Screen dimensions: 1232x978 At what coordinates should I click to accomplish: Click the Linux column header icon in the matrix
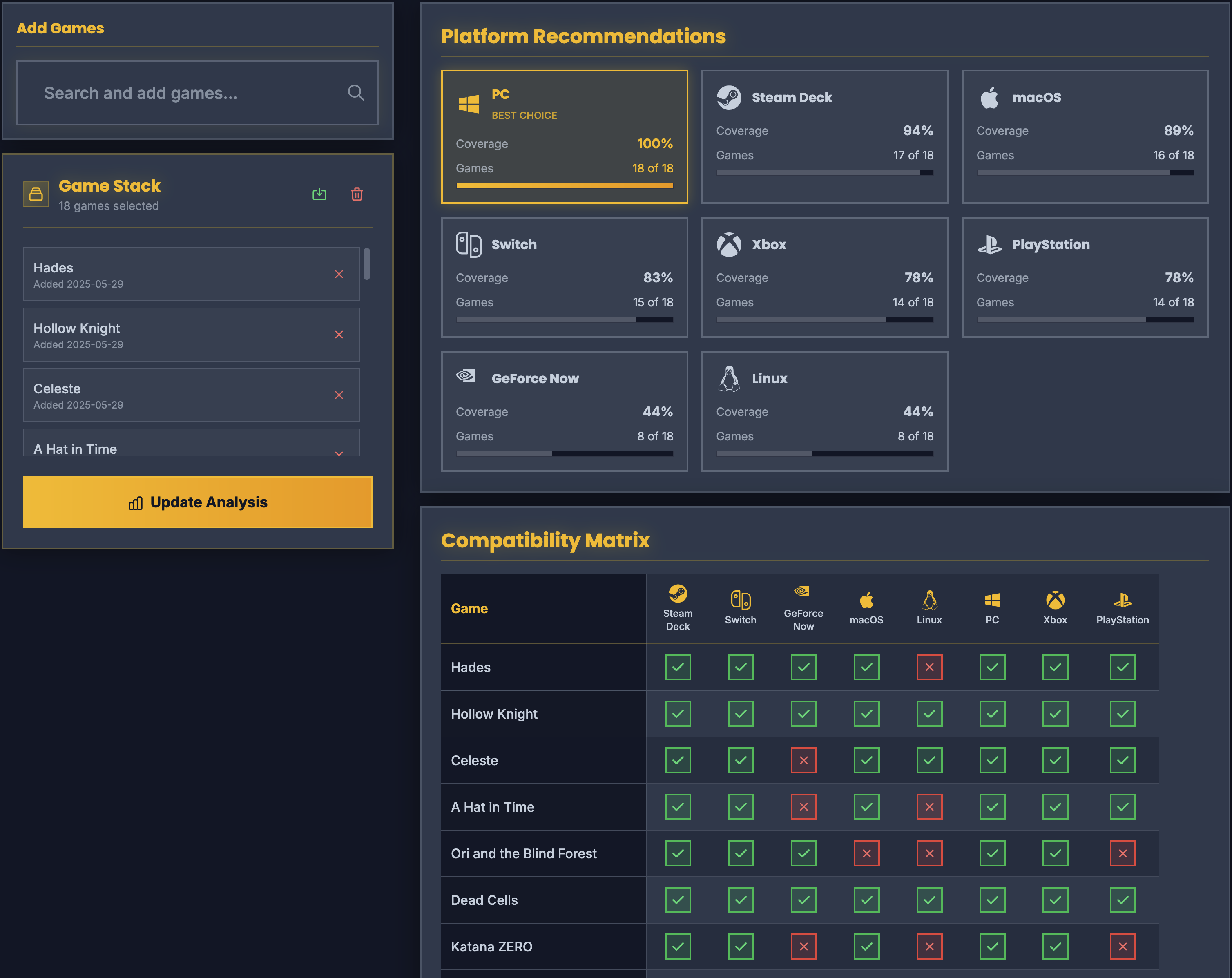click(929, 600)
